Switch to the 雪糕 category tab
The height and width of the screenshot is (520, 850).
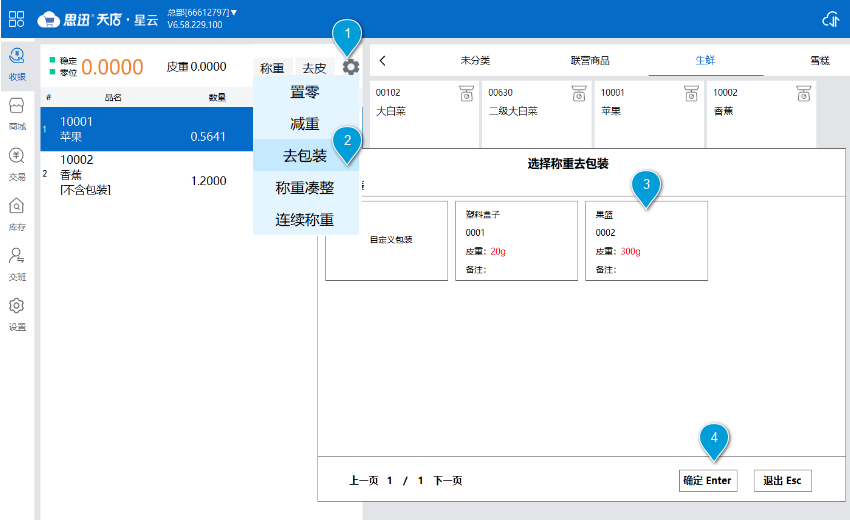(x=820, y=60)
